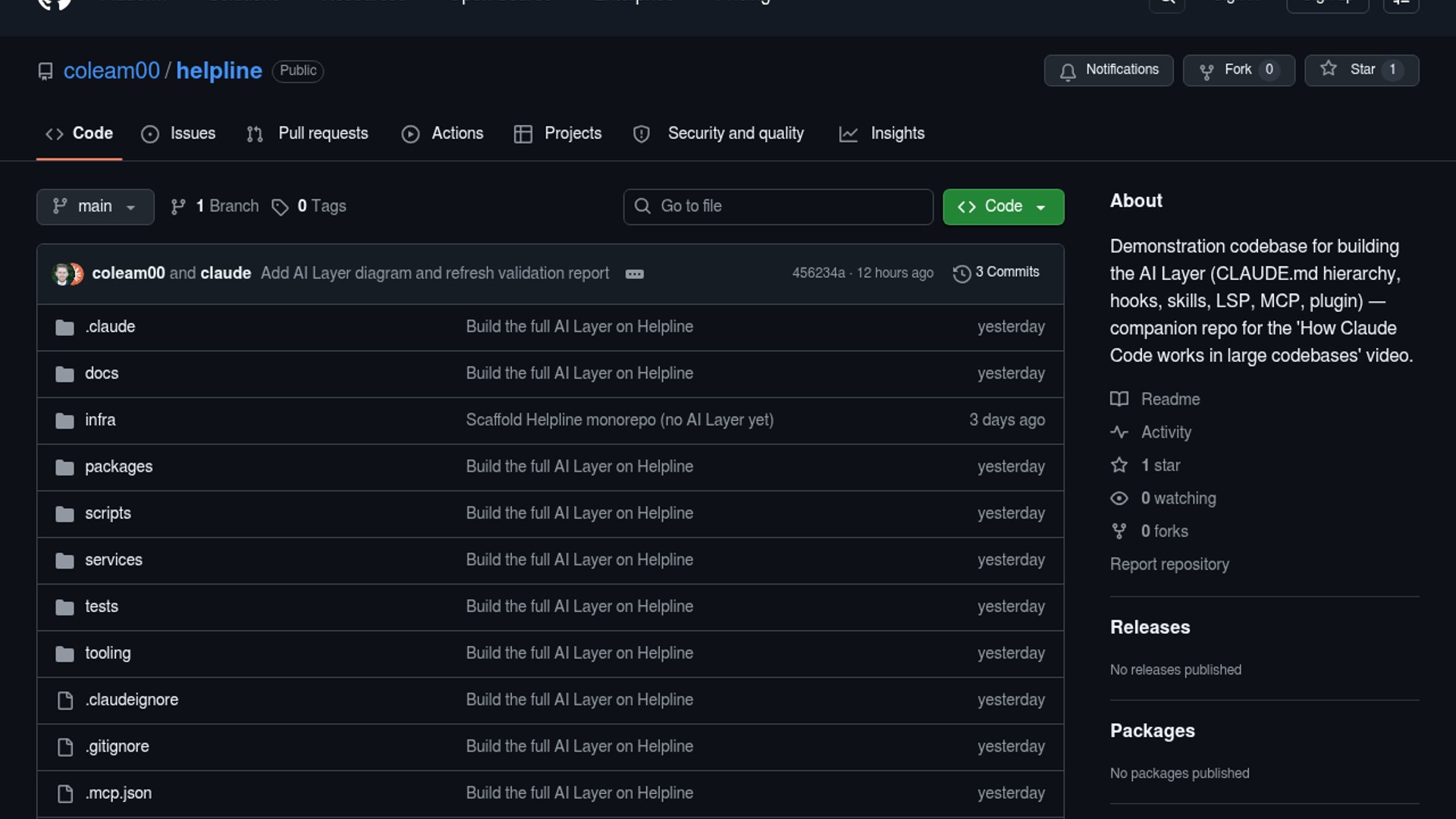Click the Fork icon
Viewport: 1456px width, 819px height.
[1207, 71]
